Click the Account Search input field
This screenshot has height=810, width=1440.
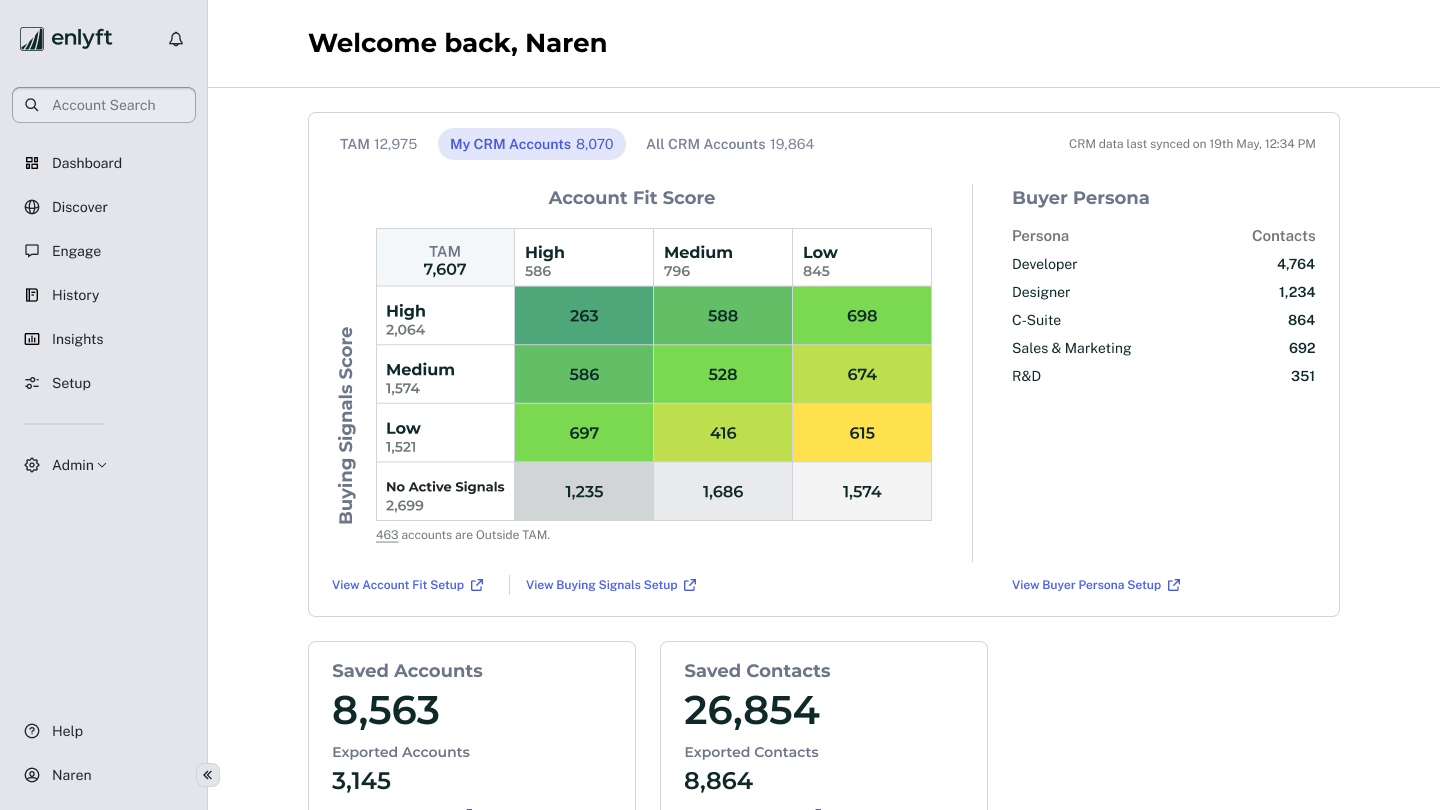(x=104, y=105)
